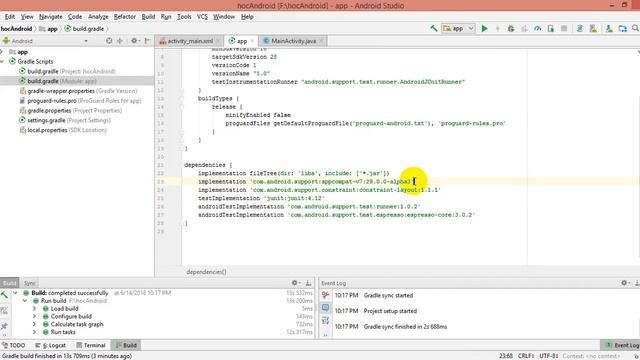The image size is (640, 360).
Task: Select proguard-rules.pro file in the tree
Action: tap(80, 101)
